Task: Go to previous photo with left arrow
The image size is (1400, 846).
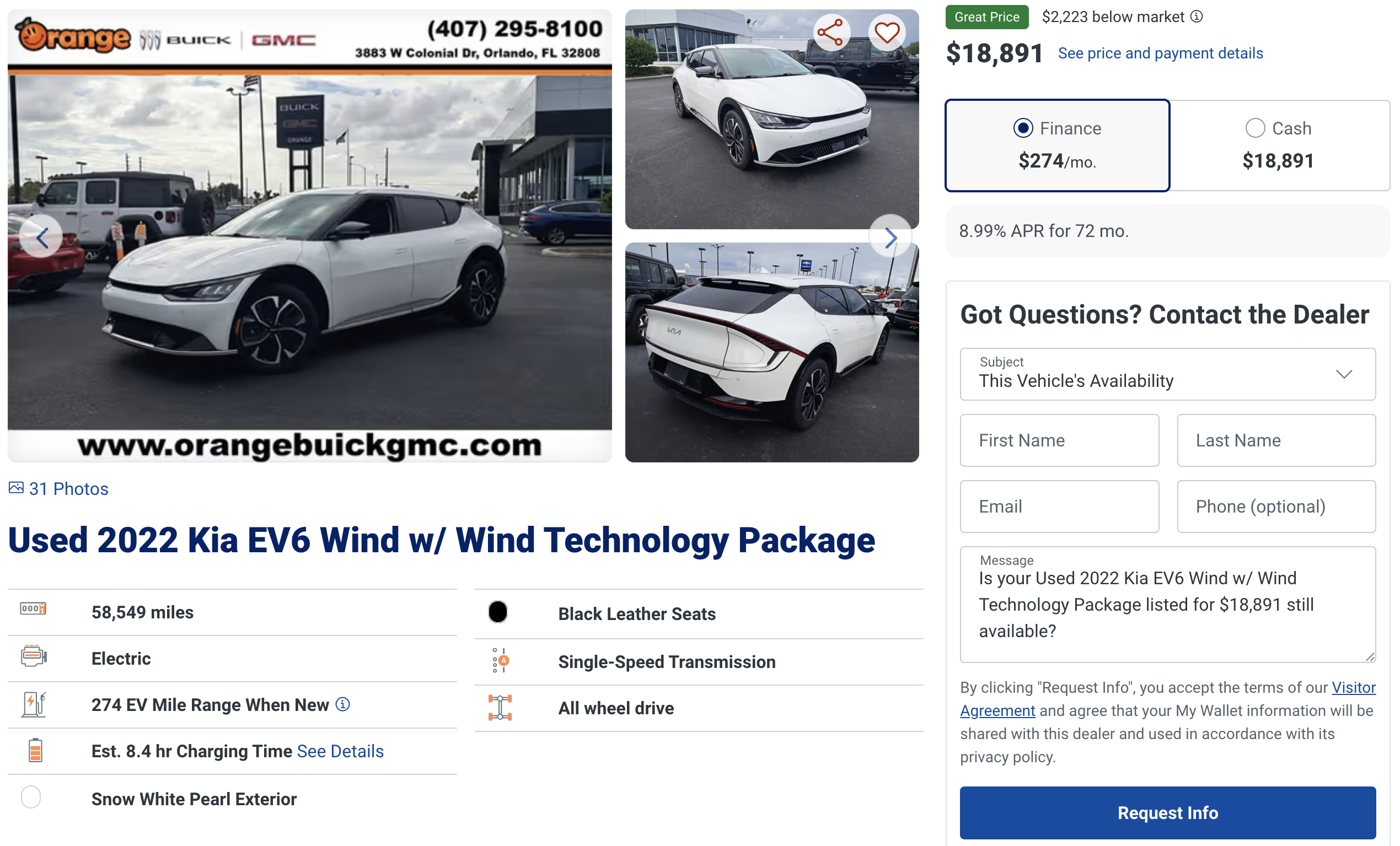Action: point(41,238)
